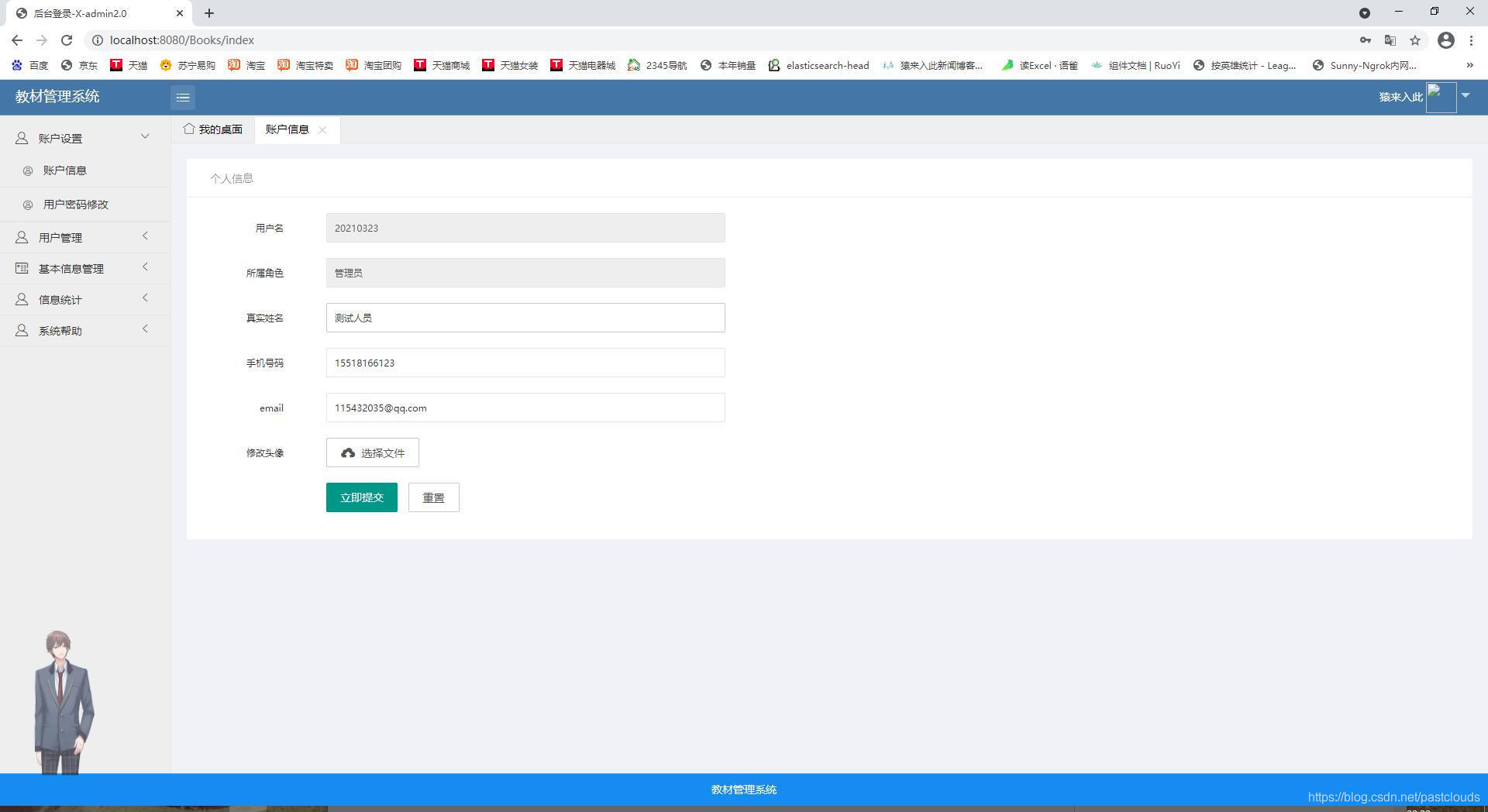The height and width of the screenshot is (812, 1488).
Task: Open the 天猫商城 bookmark
Action: pyautogui.click(x=442, y=65)
